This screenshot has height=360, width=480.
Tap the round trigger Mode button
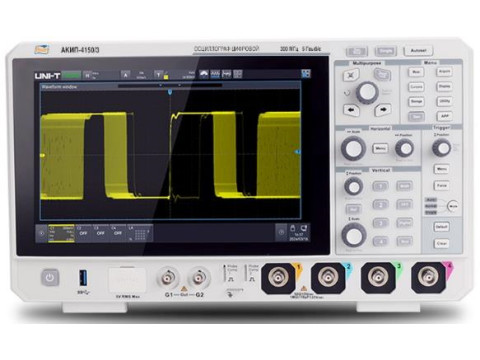coord(453,207)
